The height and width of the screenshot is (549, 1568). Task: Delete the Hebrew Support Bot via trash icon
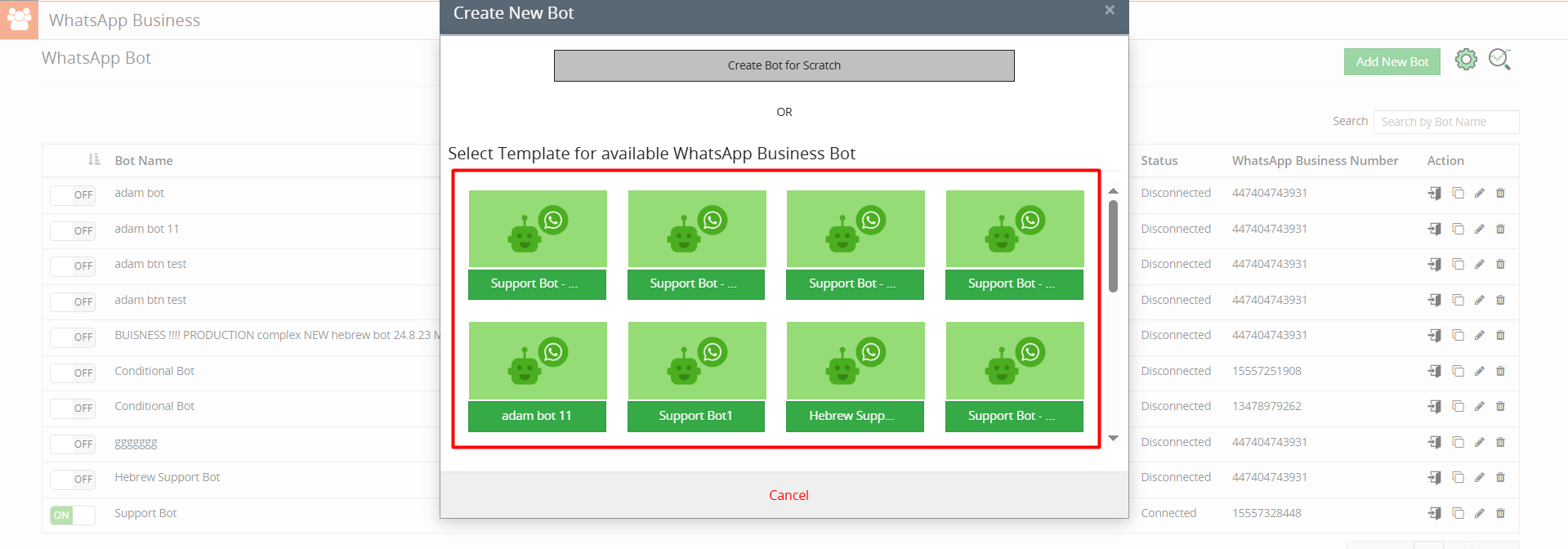(1500, 477)
